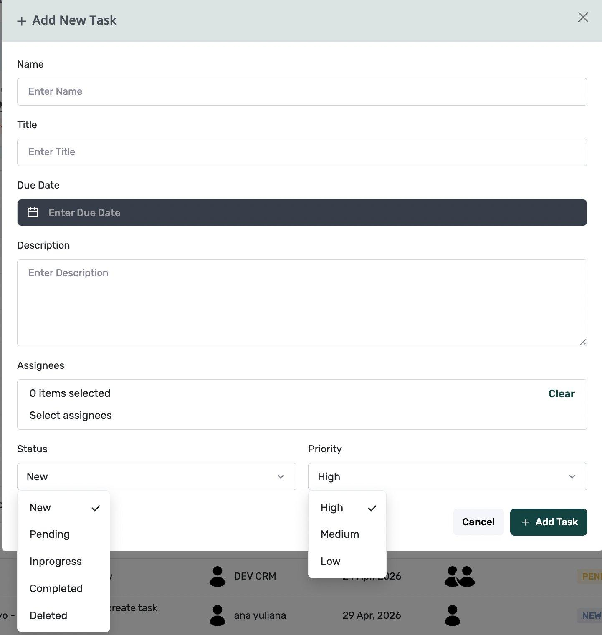Click the user avatar next to DEV CRM
The height and width of the screenshot is (635, 602).
coord(217,576)
